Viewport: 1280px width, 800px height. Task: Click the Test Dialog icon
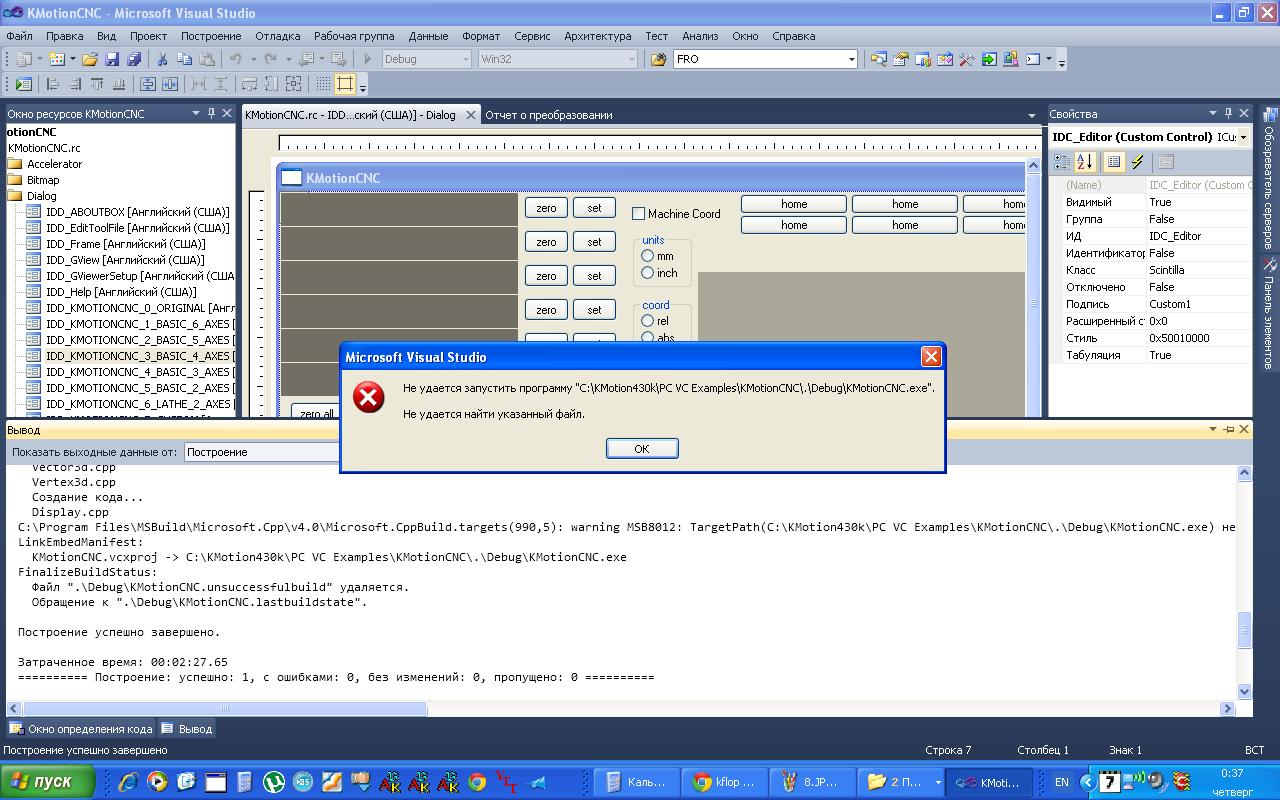point(23,84)
